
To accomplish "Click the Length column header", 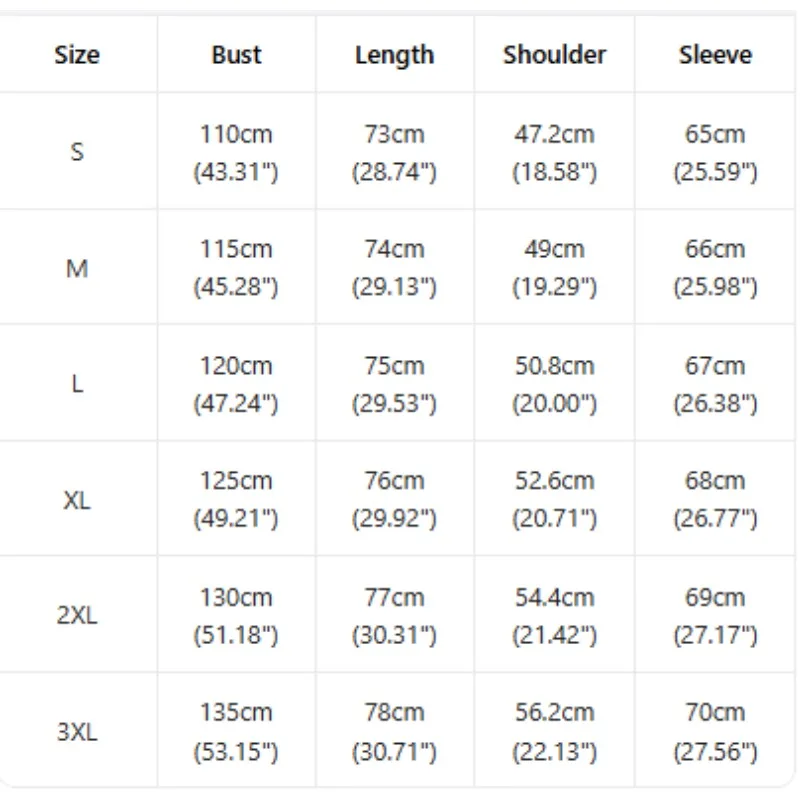I will pyautogui.click(x=394, y=55).
